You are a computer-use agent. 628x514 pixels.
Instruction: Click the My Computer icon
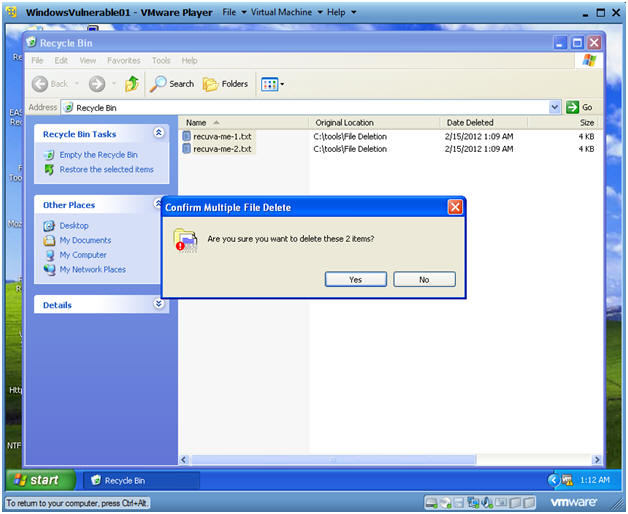[50, 255]
